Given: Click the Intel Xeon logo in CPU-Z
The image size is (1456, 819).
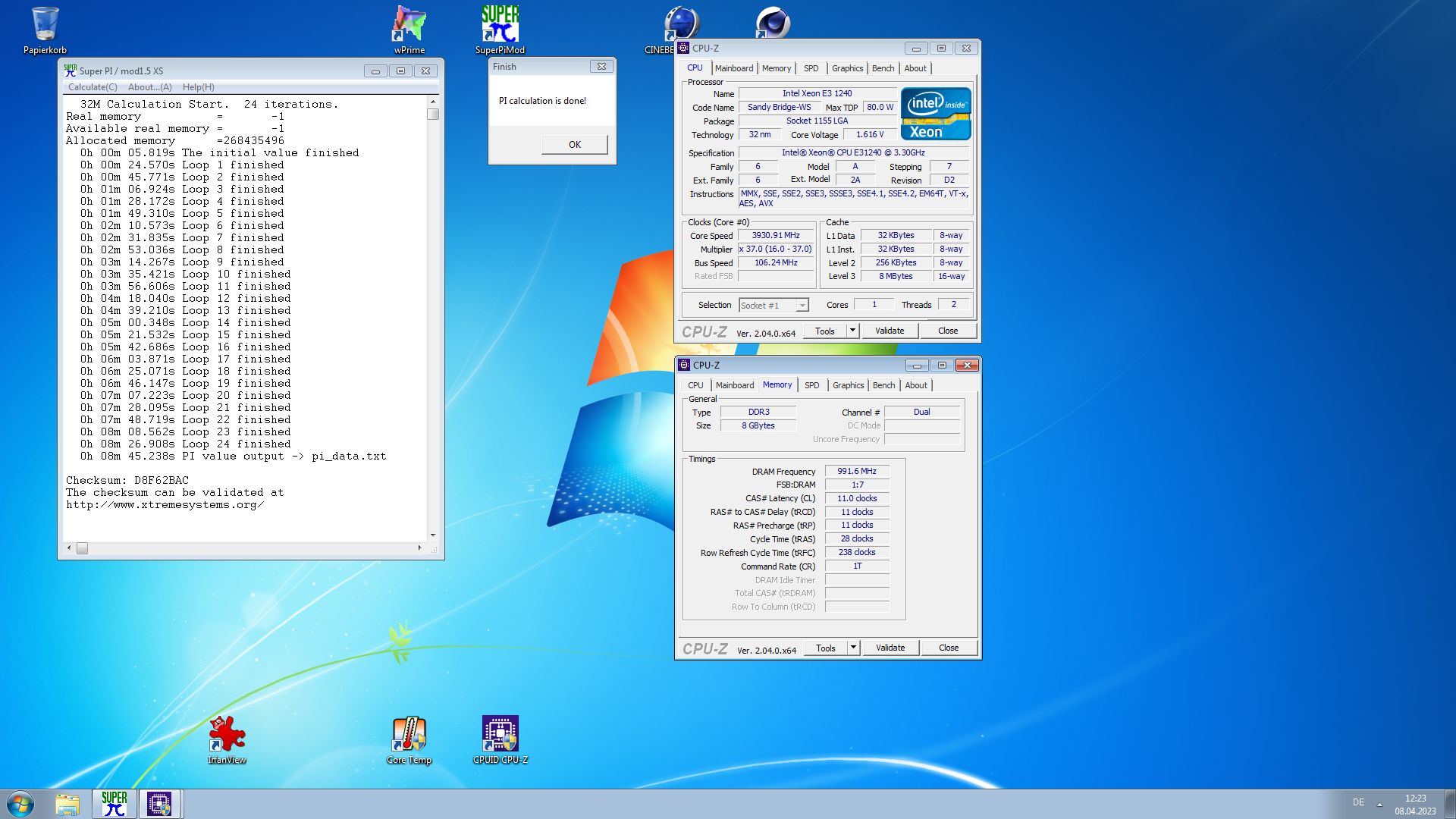Looking at the screenshot, I should (x=936, y=114).
